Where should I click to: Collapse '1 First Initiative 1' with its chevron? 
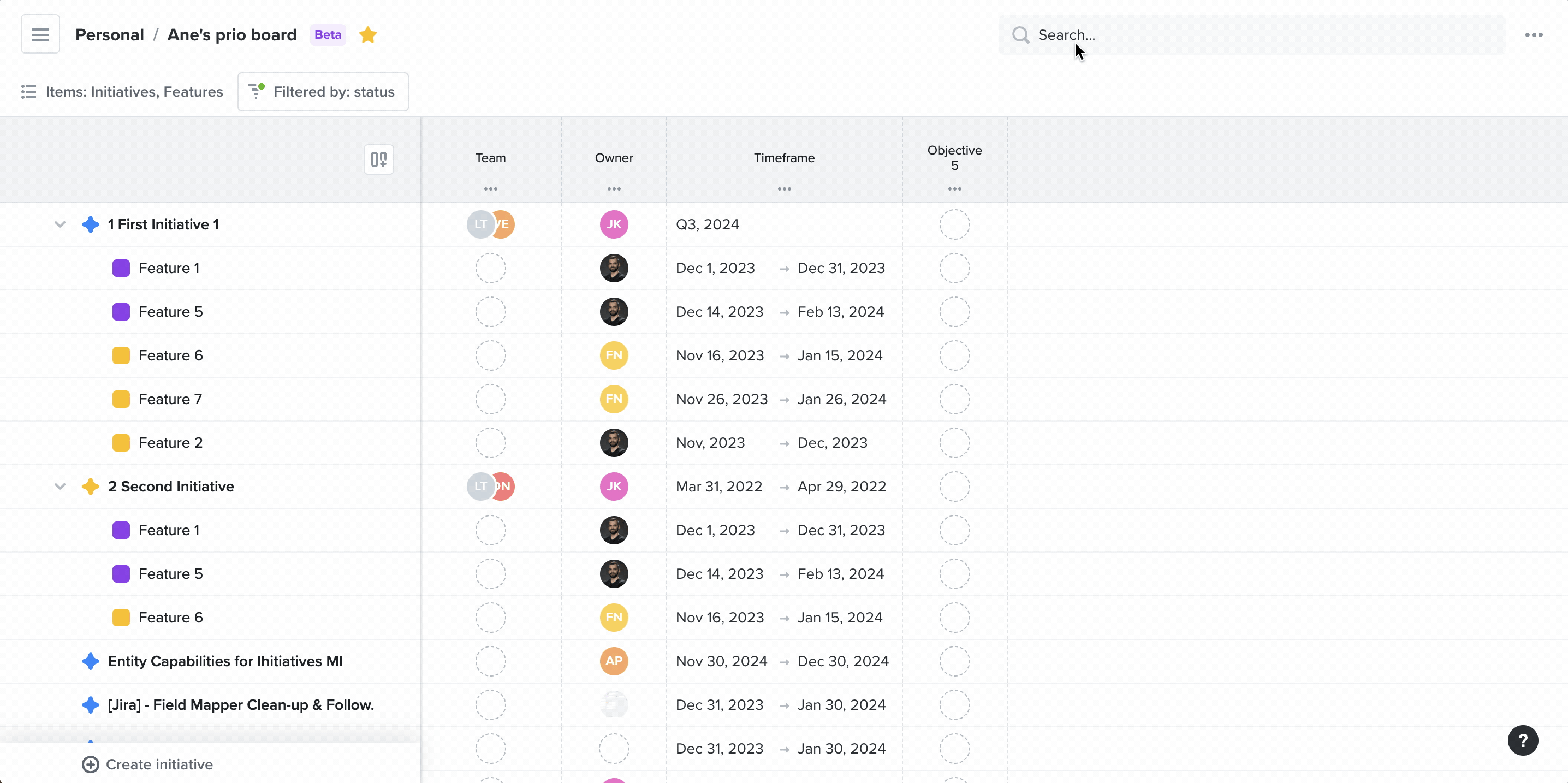coord(59,224)
